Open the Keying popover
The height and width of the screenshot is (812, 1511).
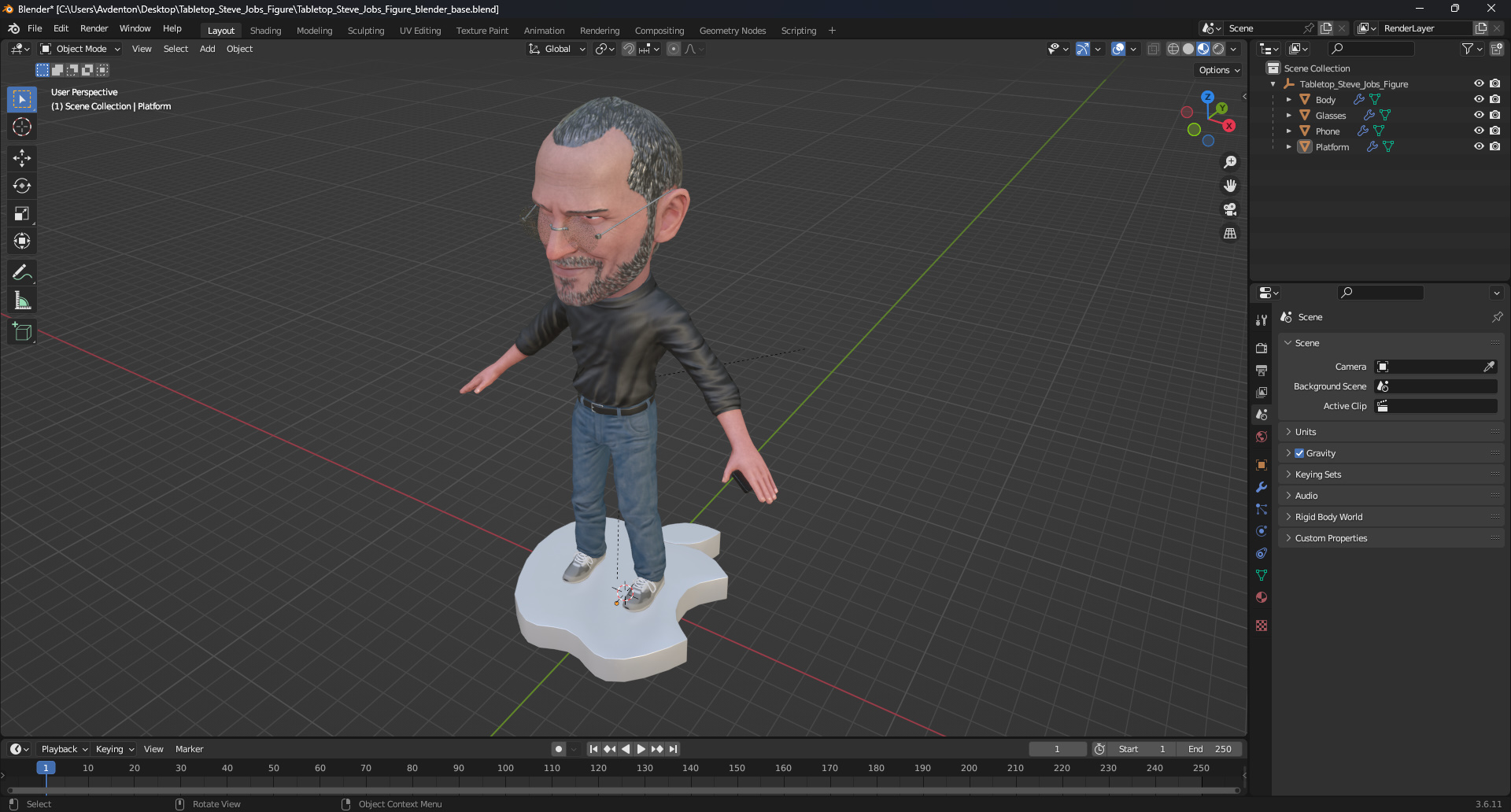click(114, 749)
